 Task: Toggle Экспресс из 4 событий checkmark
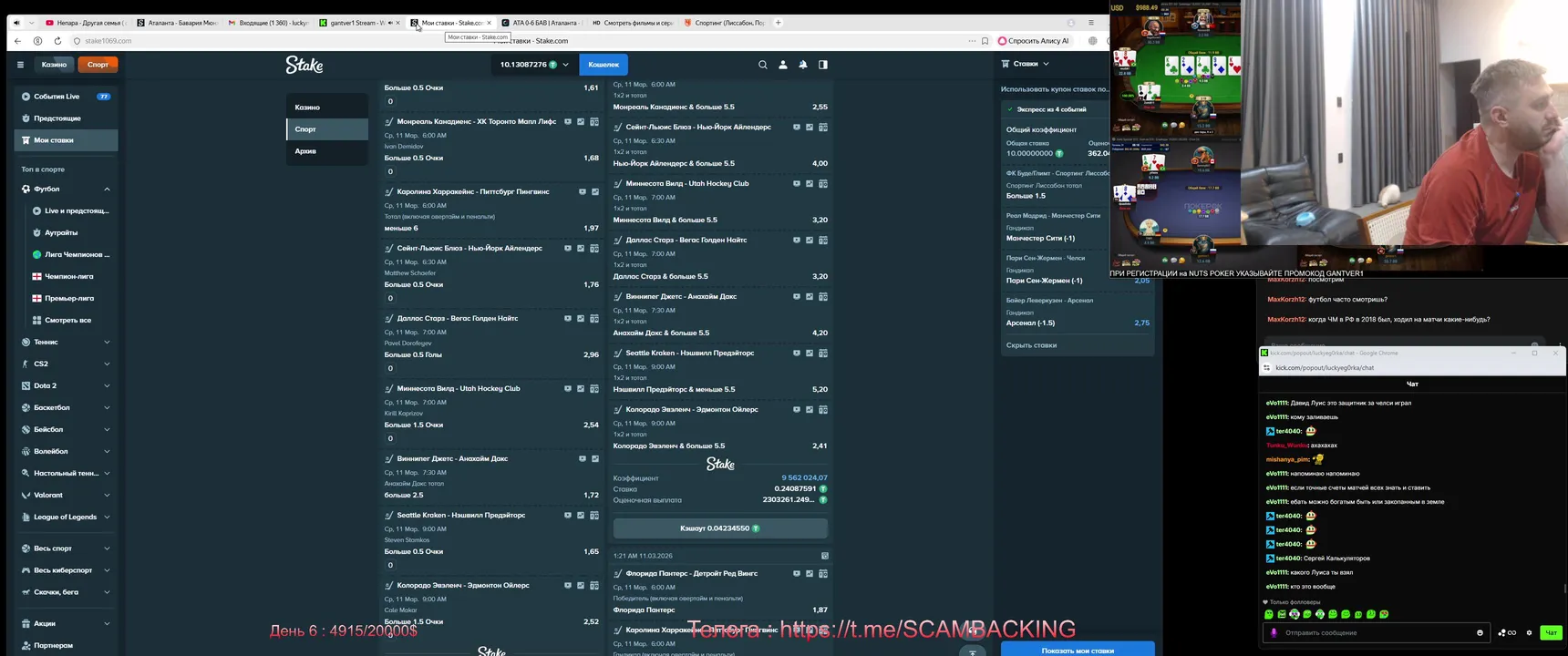[1010, 109]
